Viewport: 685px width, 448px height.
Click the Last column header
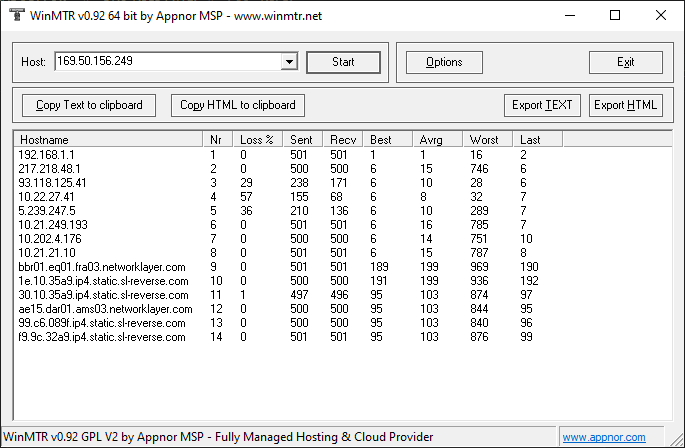point(538,139)
